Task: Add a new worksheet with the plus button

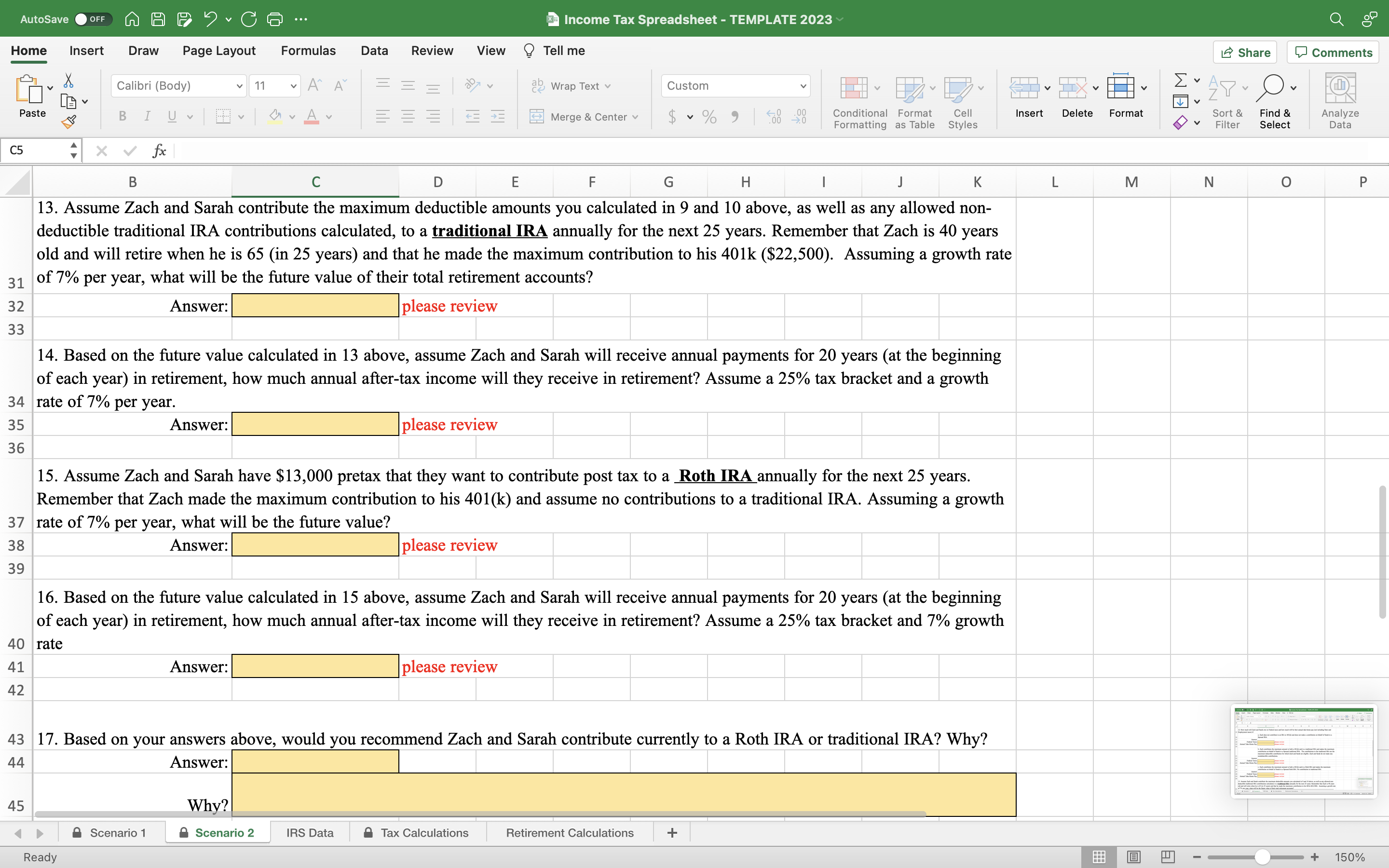Action: (671, 832)
